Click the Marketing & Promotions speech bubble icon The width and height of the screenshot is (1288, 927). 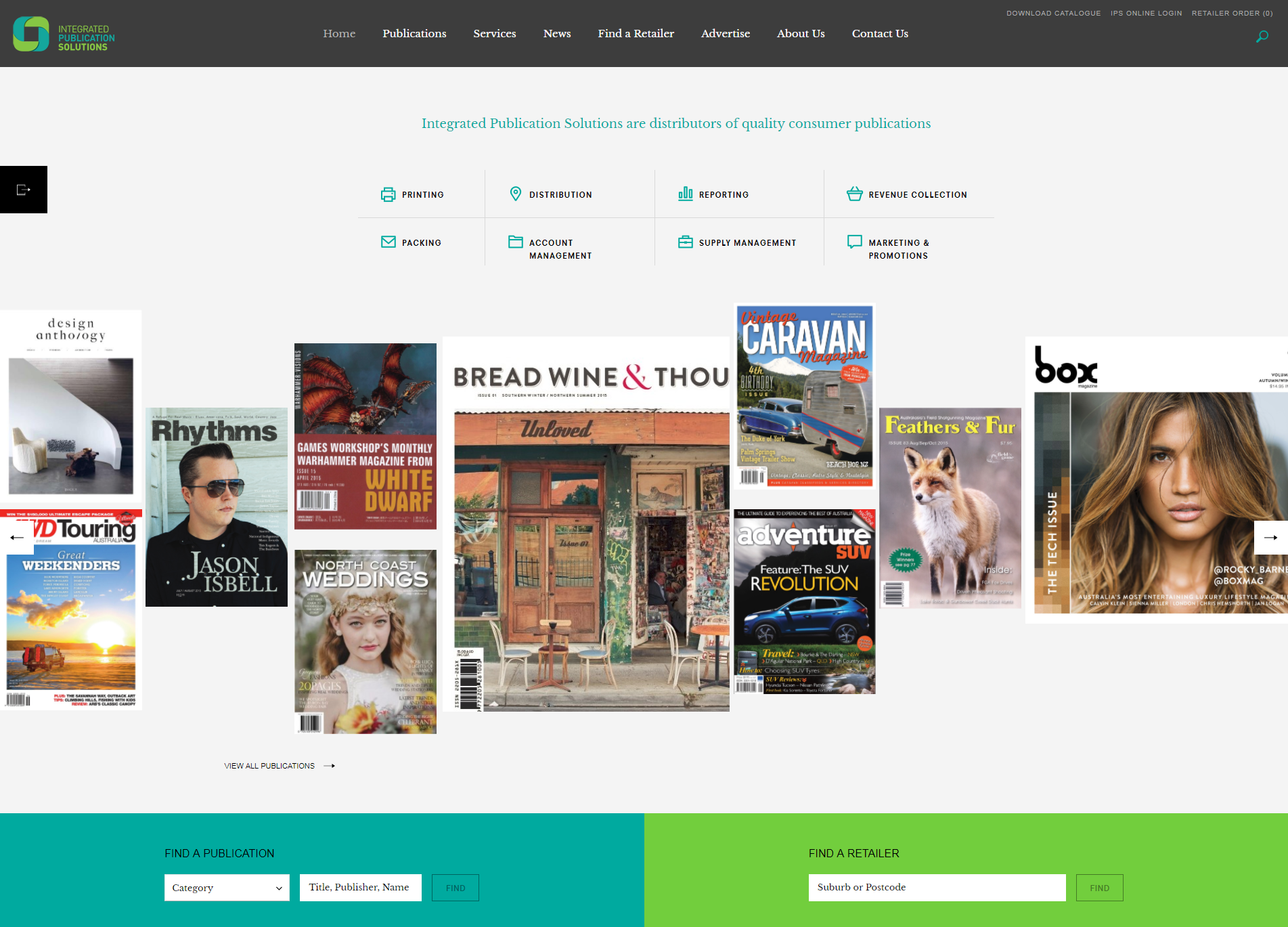(x=855, y=242)
